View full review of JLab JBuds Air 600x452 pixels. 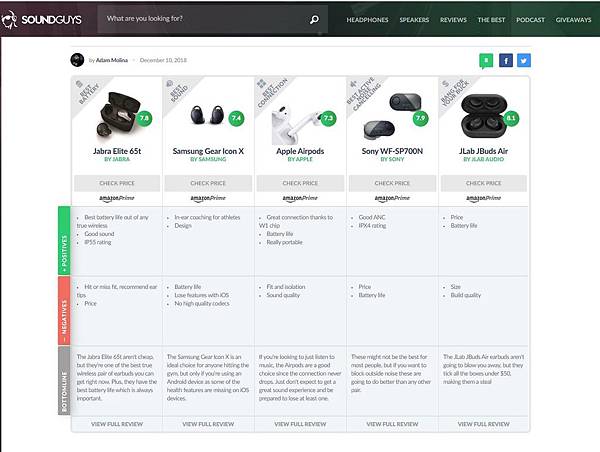tap(484, 424)
